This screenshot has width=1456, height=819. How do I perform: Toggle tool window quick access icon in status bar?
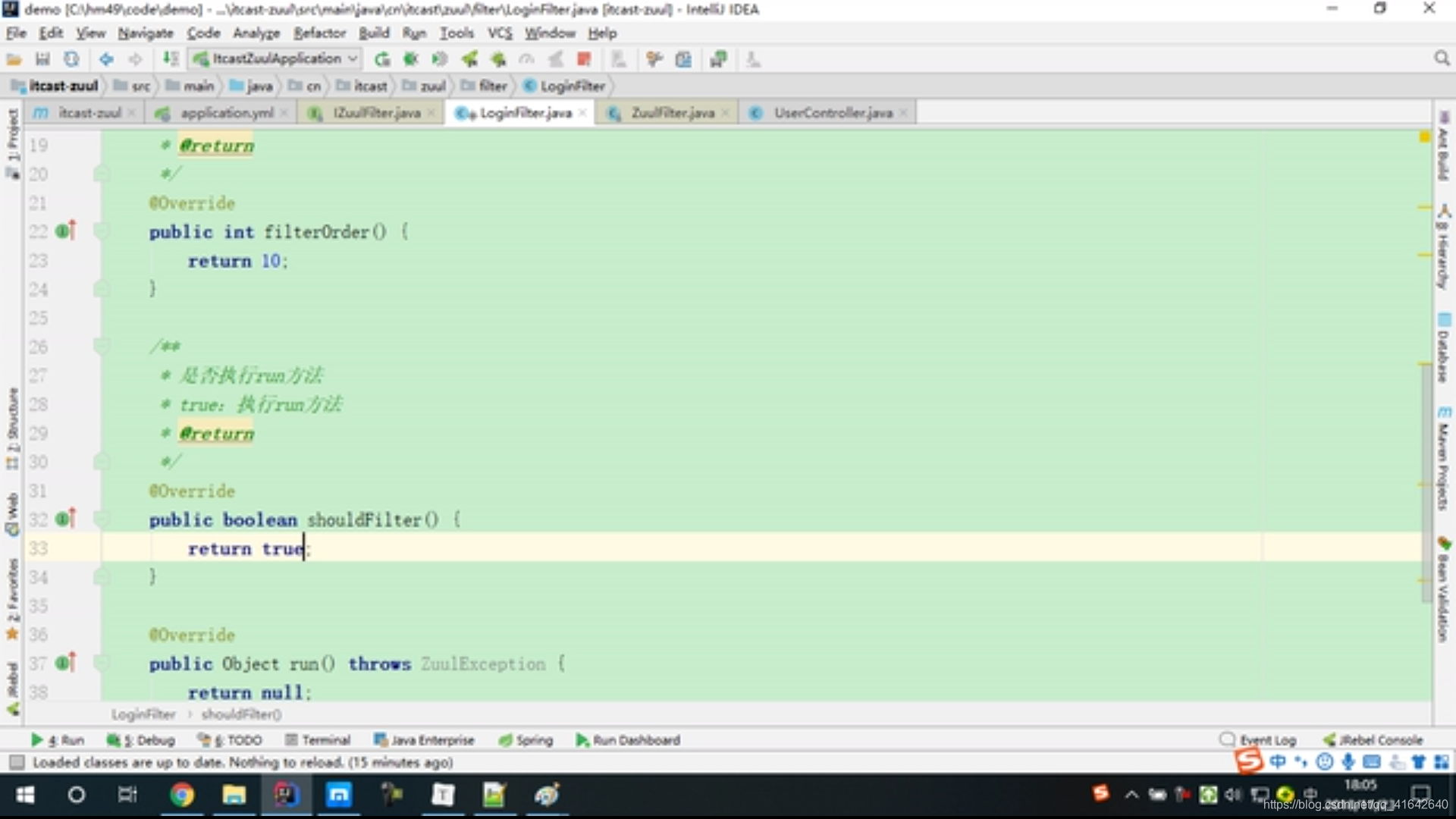pyautogui.click(x=17, y=762)
